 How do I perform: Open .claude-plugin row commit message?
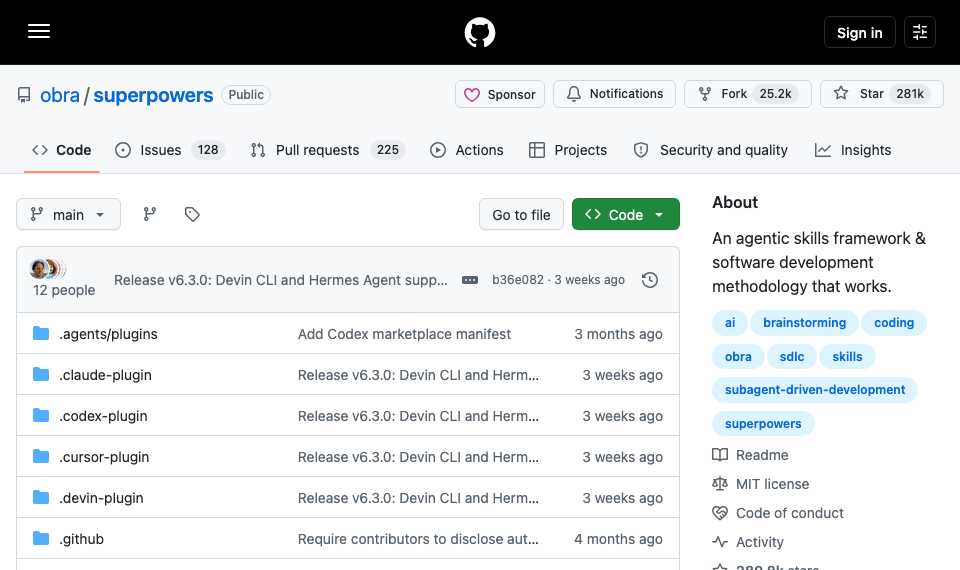(x=418, y=375)
